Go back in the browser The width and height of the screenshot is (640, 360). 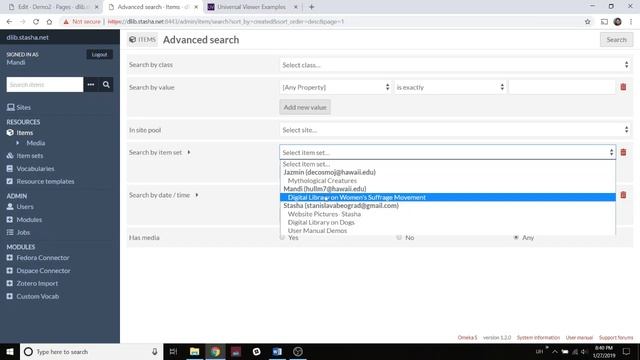pyautogui.click(x=9, y=22)
